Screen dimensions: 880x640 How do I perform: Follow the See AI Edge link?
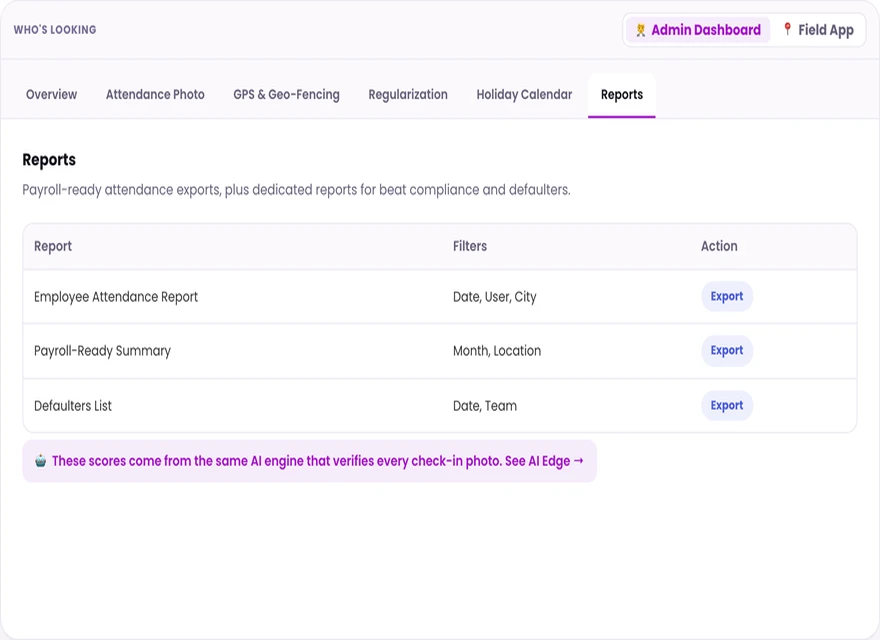tap(544, 461)
